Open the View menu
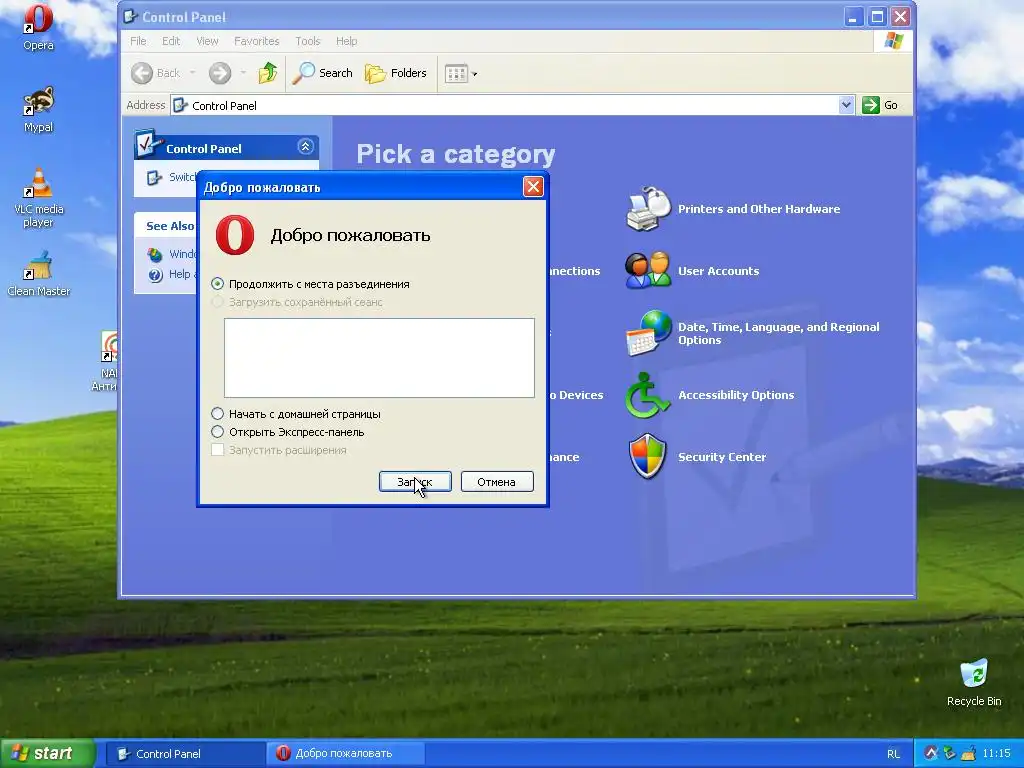 pos(207,41)
